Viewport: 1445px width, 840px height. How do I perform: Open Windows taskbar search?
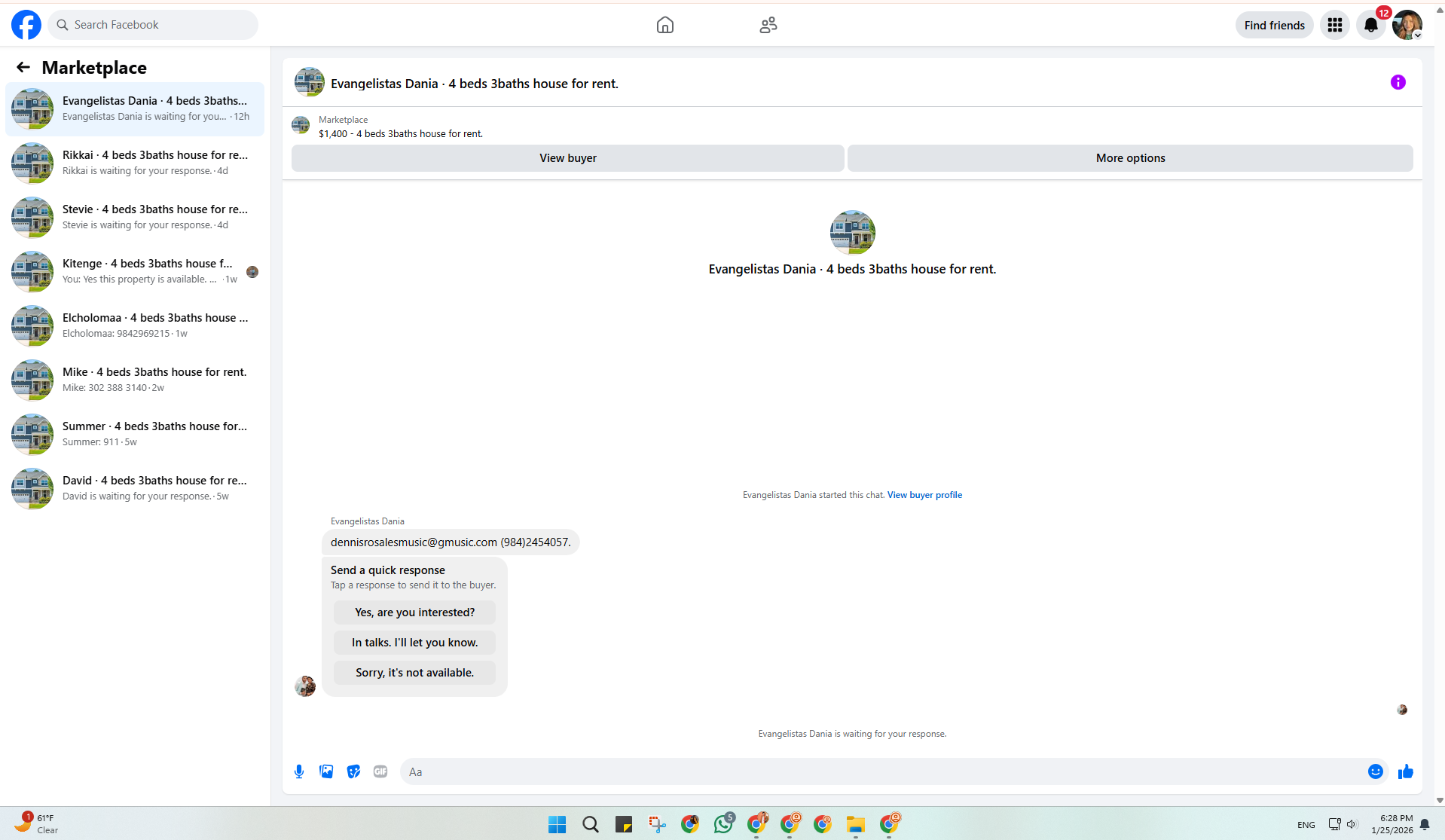tap(590, 824)
